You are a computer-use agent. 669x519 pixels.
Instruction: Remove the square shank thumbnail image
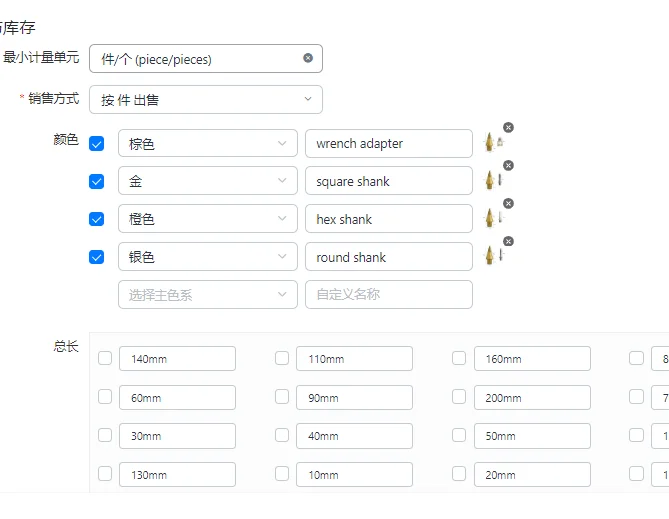coord(508,165)
